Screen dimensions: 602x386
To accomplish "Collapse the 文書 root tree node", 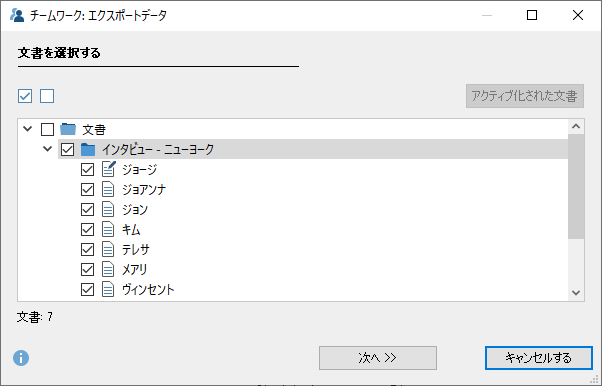I will tap(28, 129).
